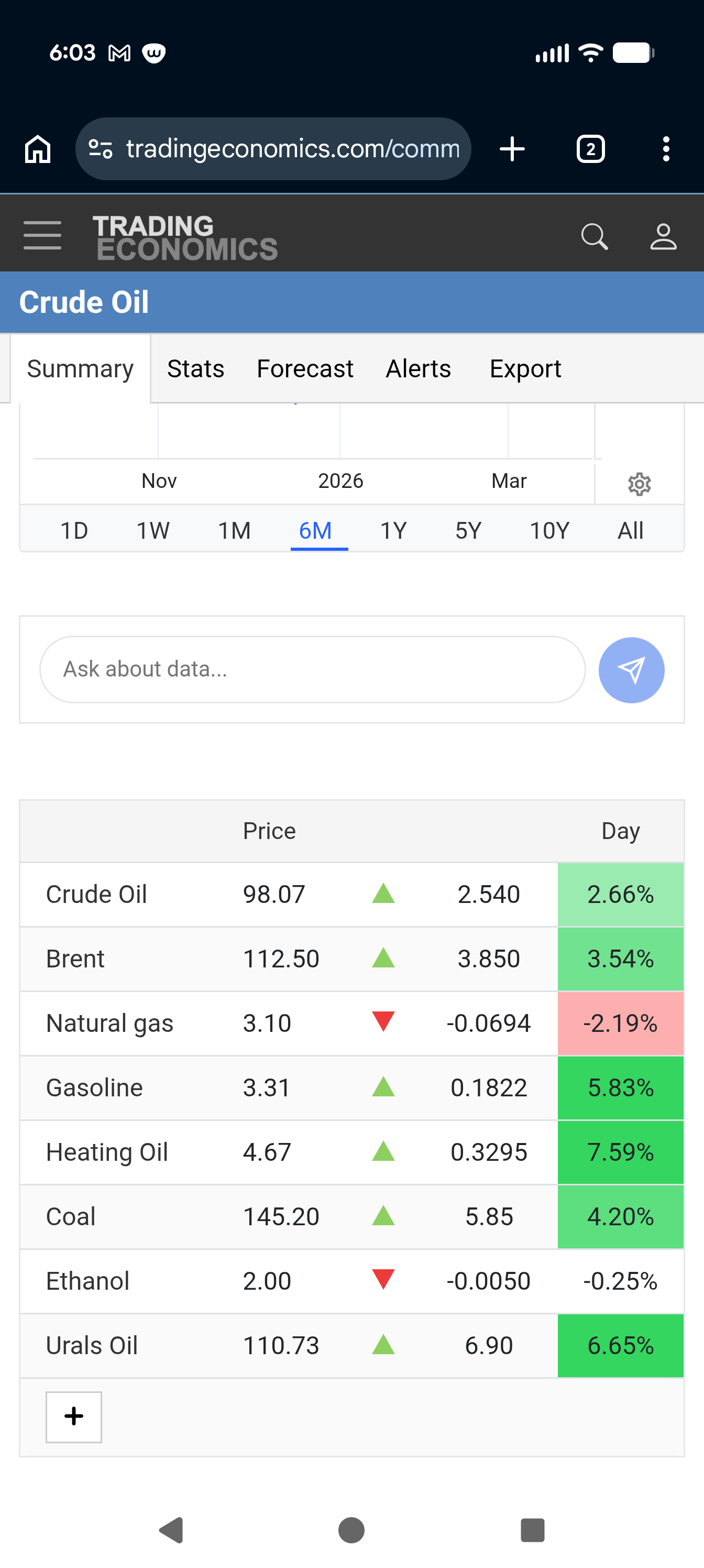Screen dimensions: 704x1568
Task: Add a commodity with the plus button
Action: (74, 1417)
